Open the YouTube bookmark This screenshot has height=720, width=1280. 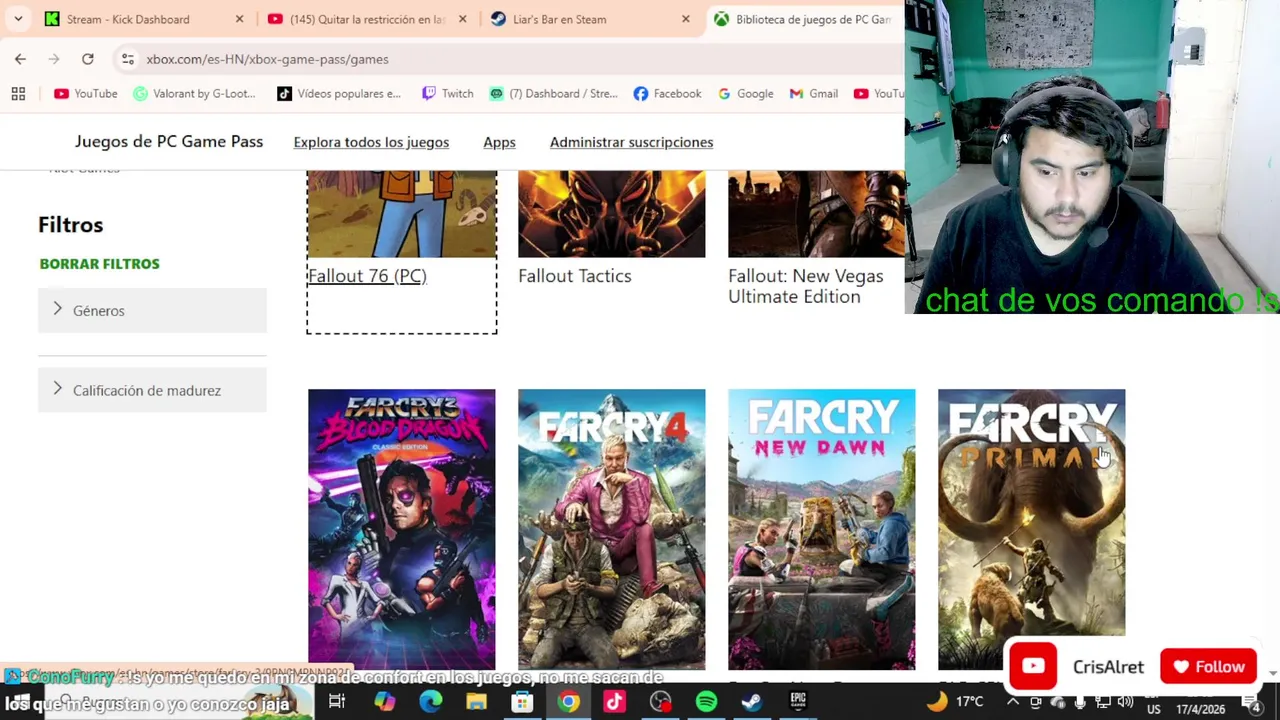tap(86, 93)
